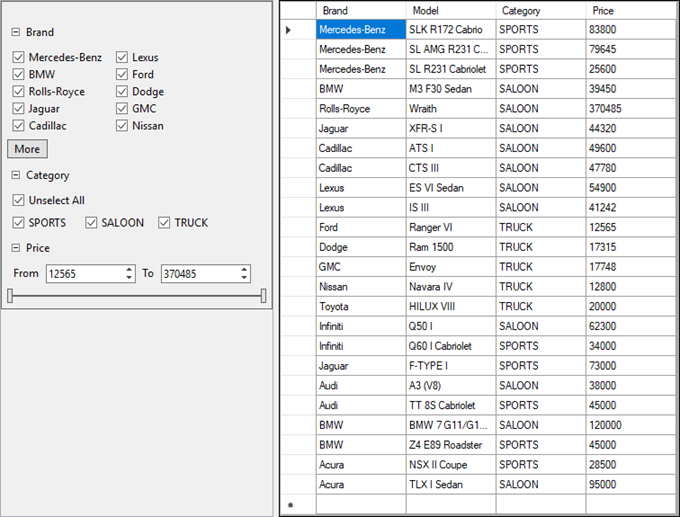Viewport: 680px width, 517px height.
Task: Click the minimum price slider handle
Action: pos(10,296)
